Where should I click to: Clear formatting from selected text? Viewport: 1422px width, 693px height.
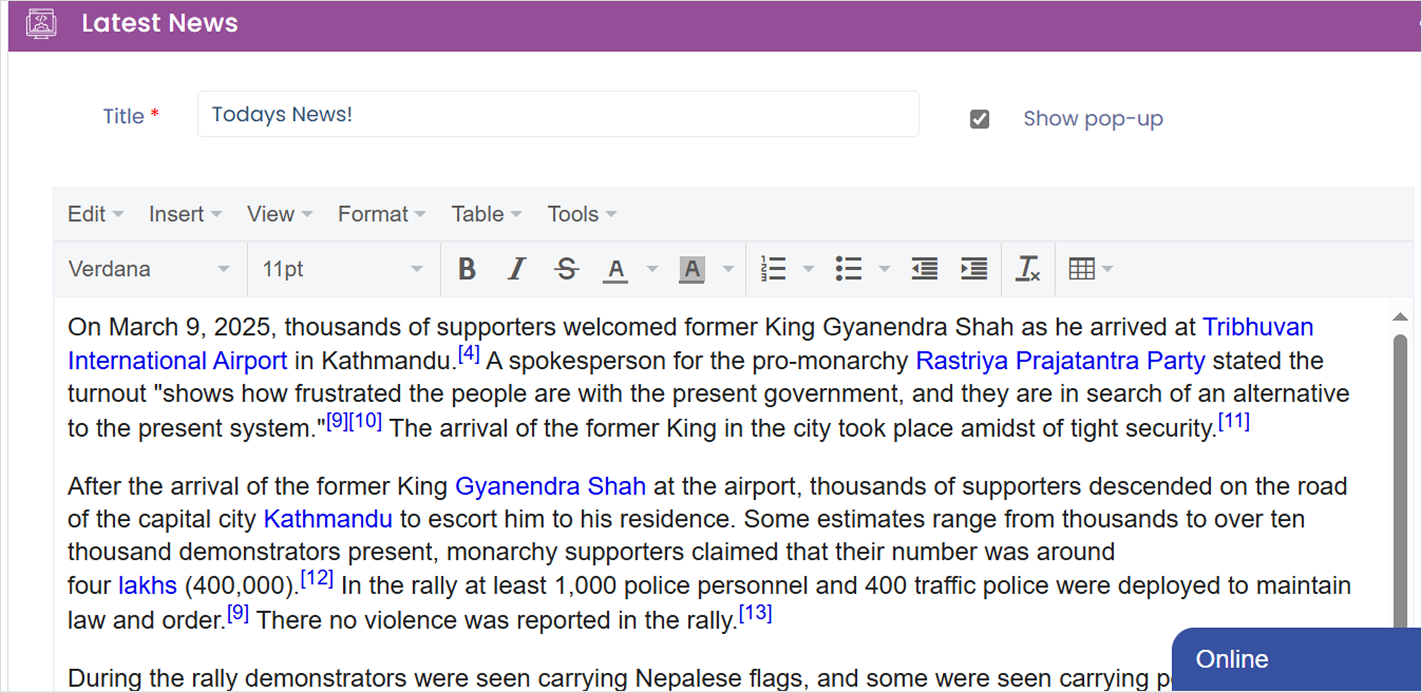(1028, 269)
